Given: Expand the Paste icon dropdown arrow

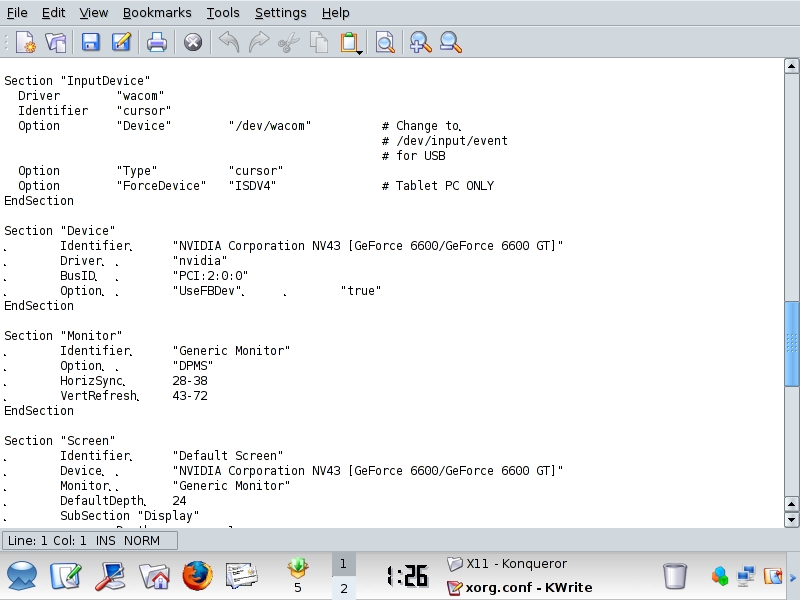Looking at the screenshot, I should click(360, 52).
